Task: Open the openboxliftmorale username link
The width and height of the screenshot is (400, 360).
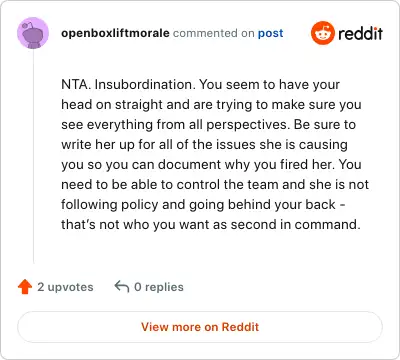Action: tap(115, 33)
